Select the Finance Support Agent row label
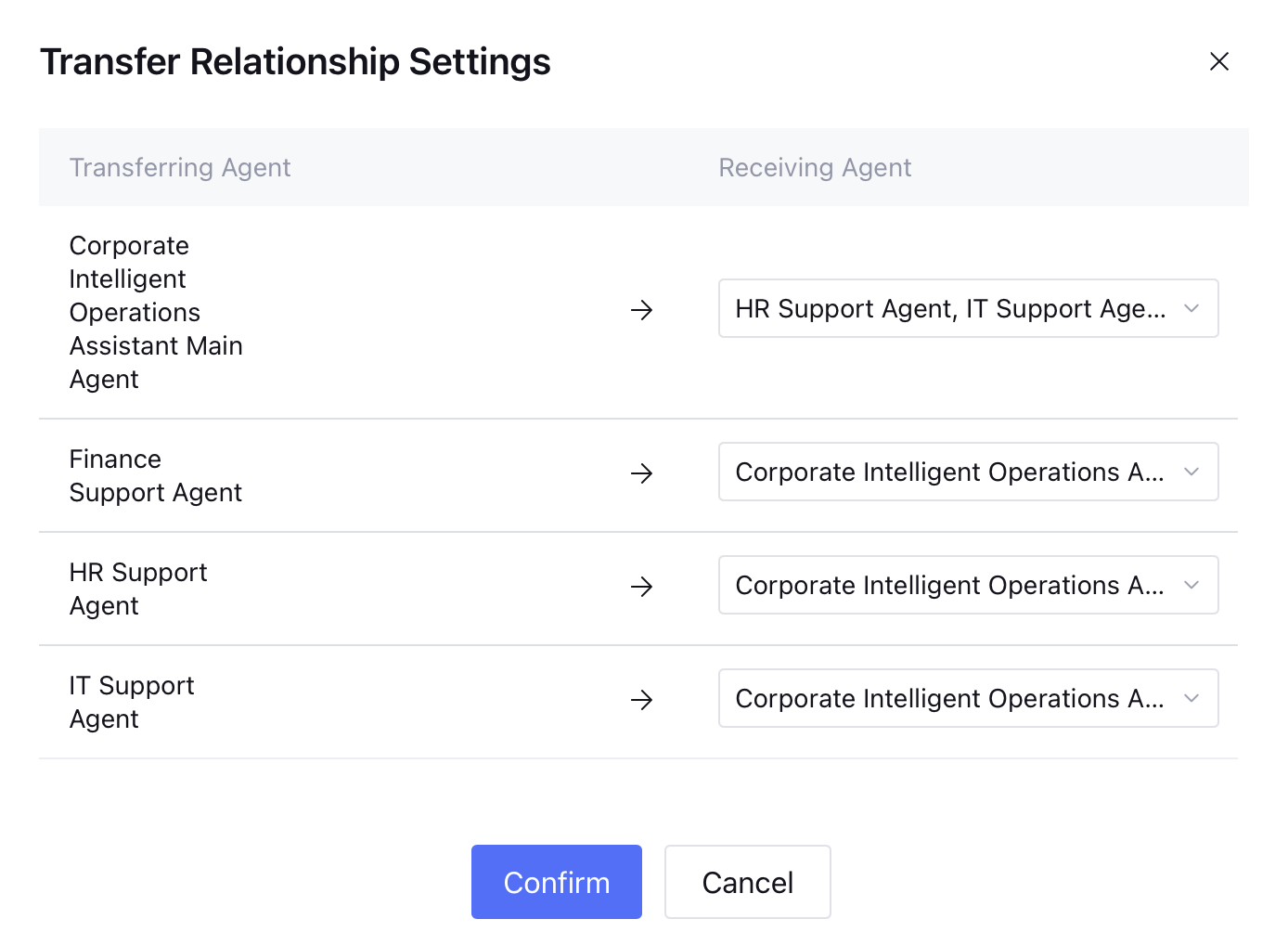Image resolution: width=1288 pixels, height=945 pixels. click(x=155, y=474)
